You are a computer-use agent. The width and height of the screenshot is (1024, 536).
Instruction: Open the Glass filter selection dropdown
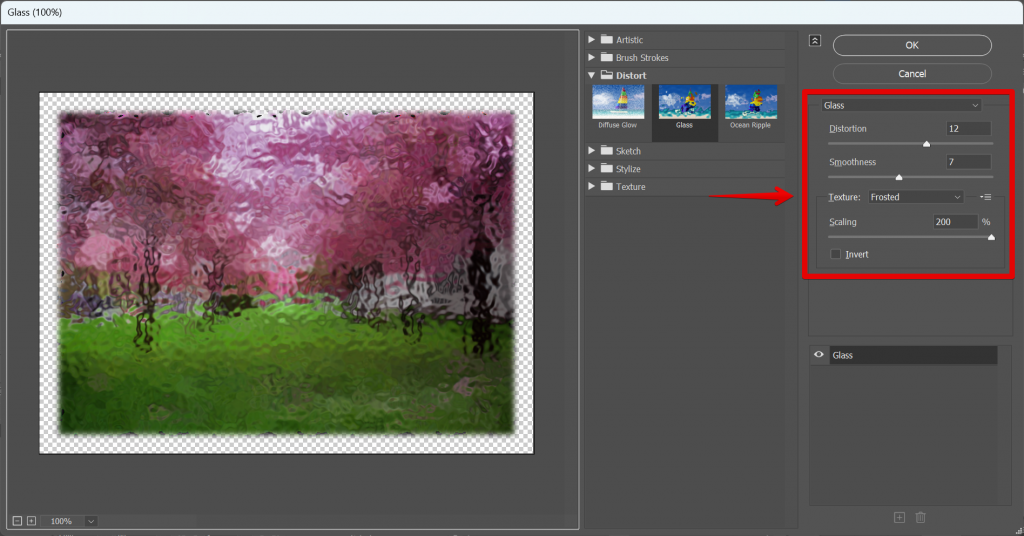point(900,105)
